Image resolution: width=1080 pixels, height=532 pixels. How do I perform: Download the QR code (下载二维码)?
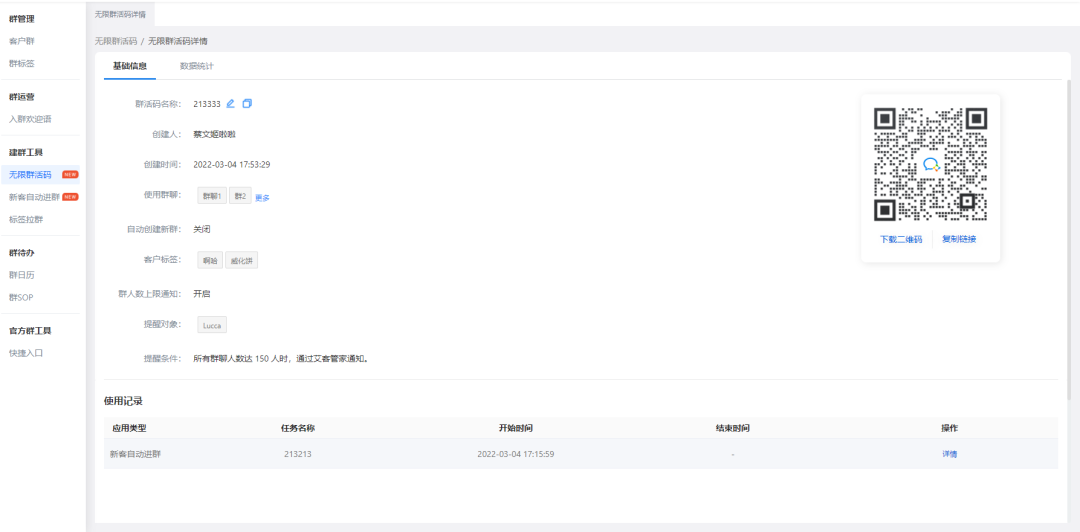tap(901, 240)
